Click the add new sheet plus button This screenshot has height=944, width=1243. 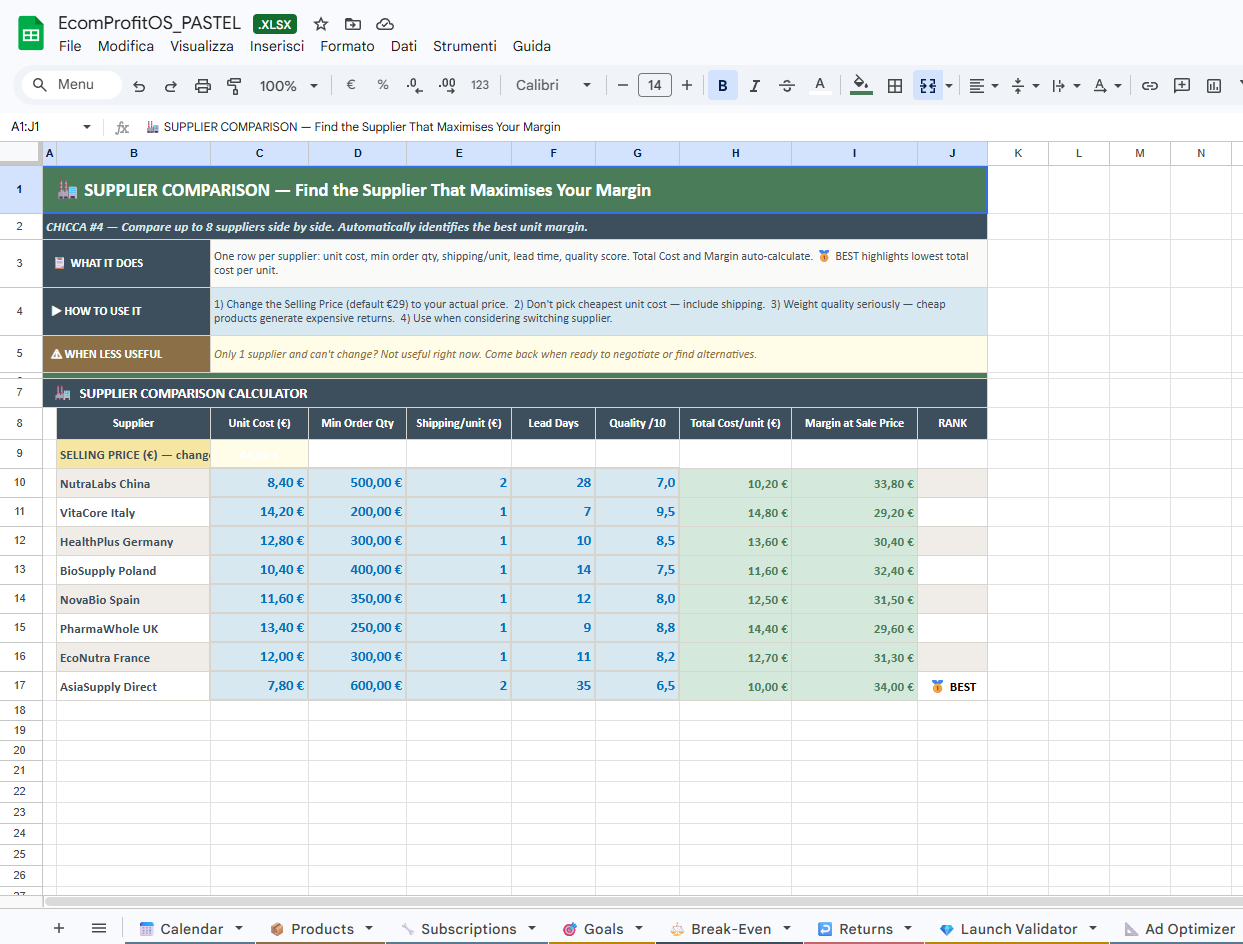point(59,929)
